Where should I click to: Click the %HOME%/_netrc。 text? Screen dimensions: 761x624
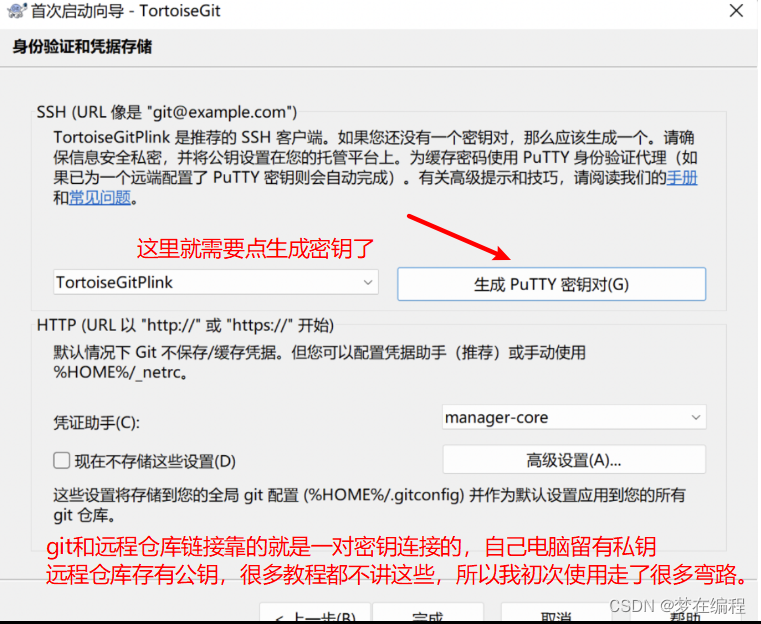(x=120, y=373)
